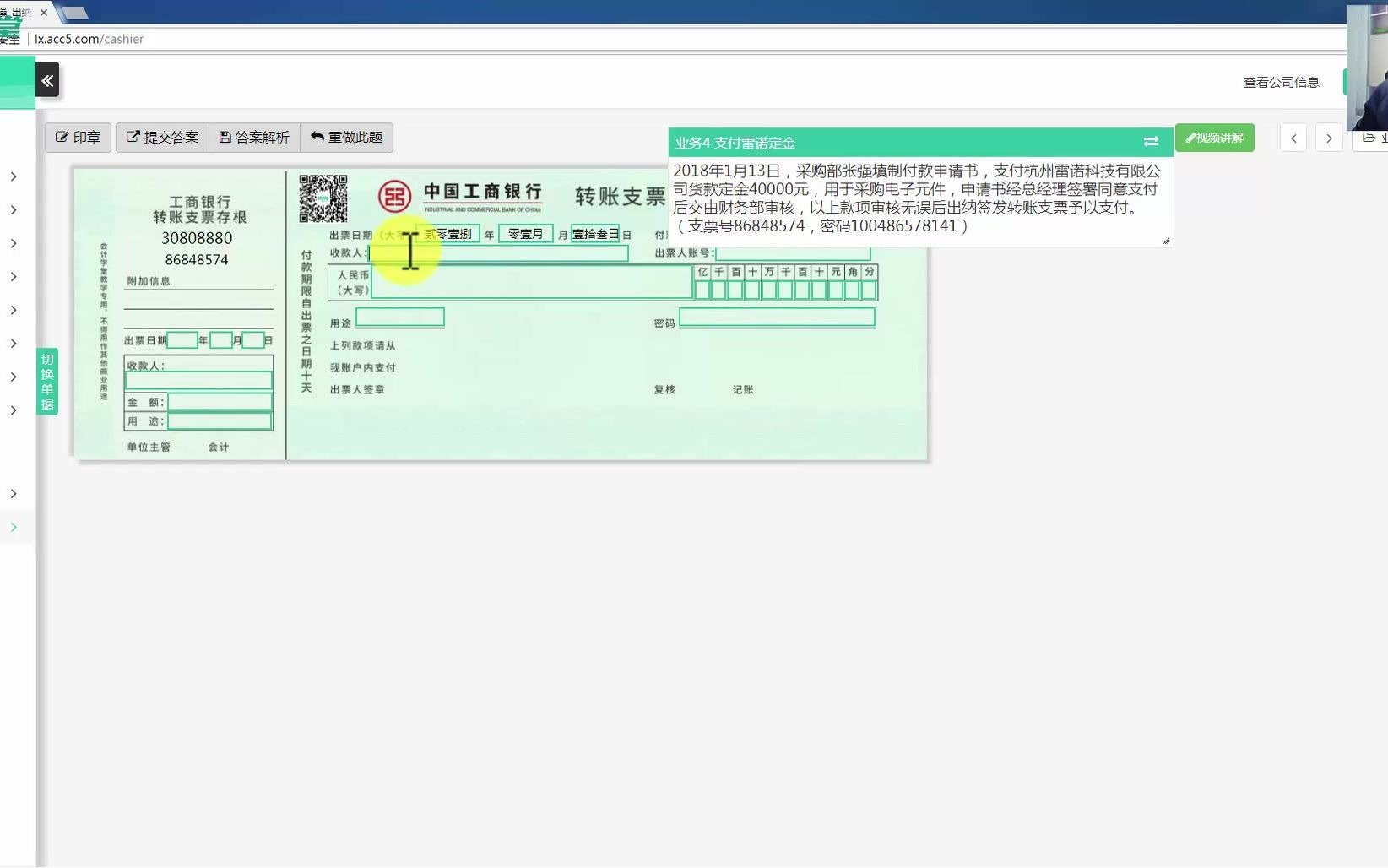Screen dimensions: 1388x868
Task: Click the stub issue date year box
Action: coord(182,340)
